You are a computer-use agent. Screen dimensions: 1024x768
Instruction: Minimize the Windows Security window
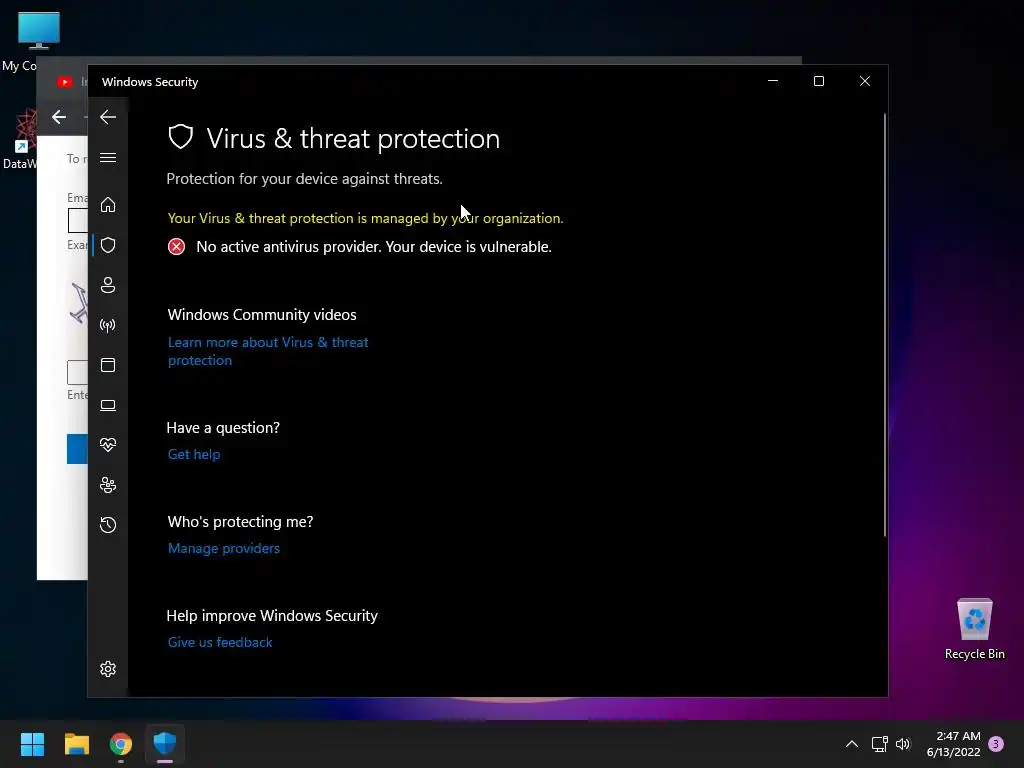pos(773,81)
